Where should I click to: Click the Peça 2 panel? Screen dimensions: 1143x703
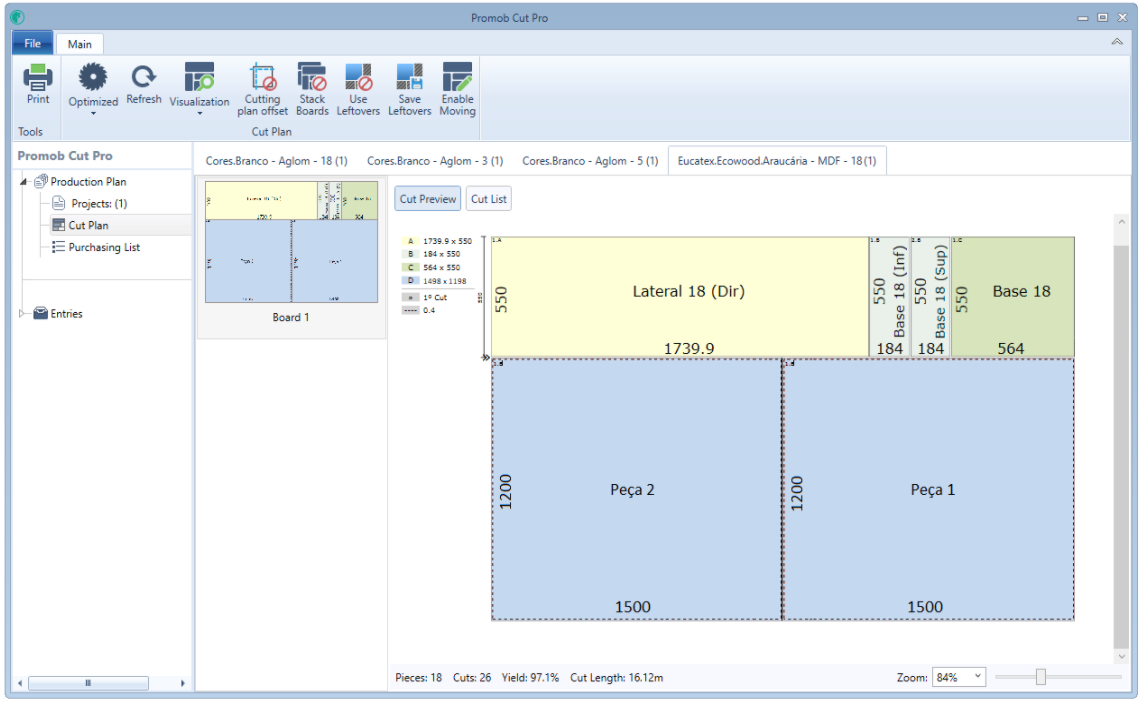tap(636, 489)
